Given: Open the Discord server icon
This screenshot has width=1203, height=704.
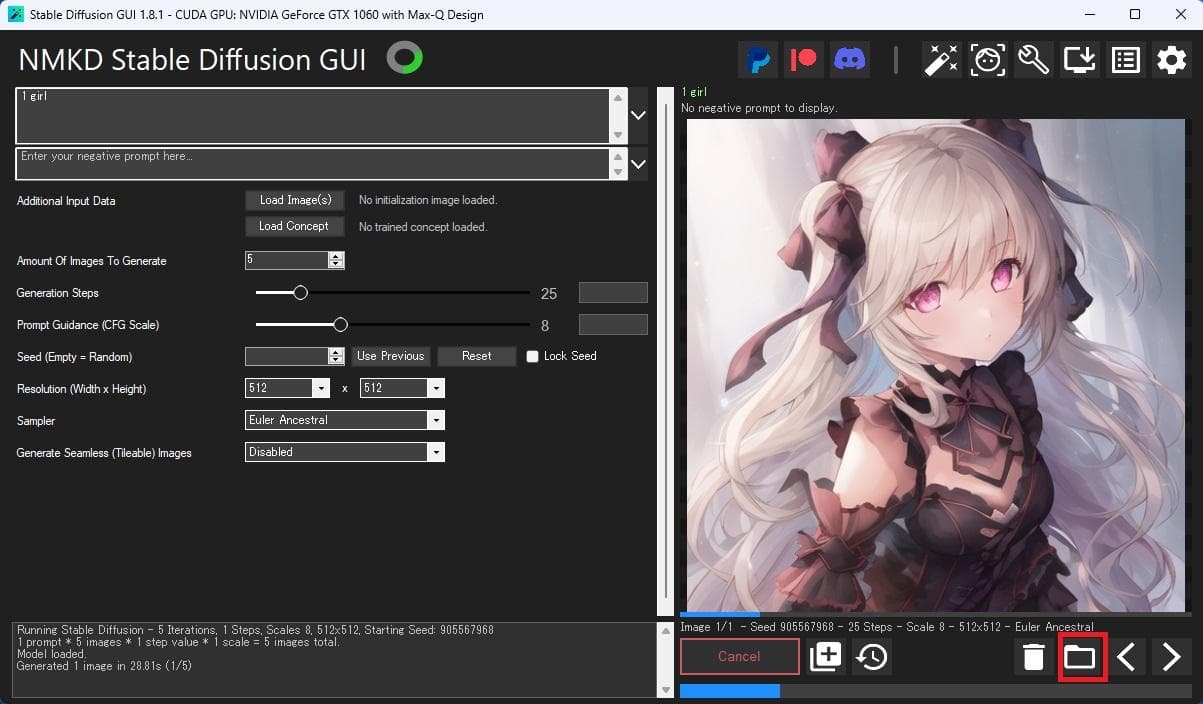Looking at the screenshot, I should click(849, 60).
